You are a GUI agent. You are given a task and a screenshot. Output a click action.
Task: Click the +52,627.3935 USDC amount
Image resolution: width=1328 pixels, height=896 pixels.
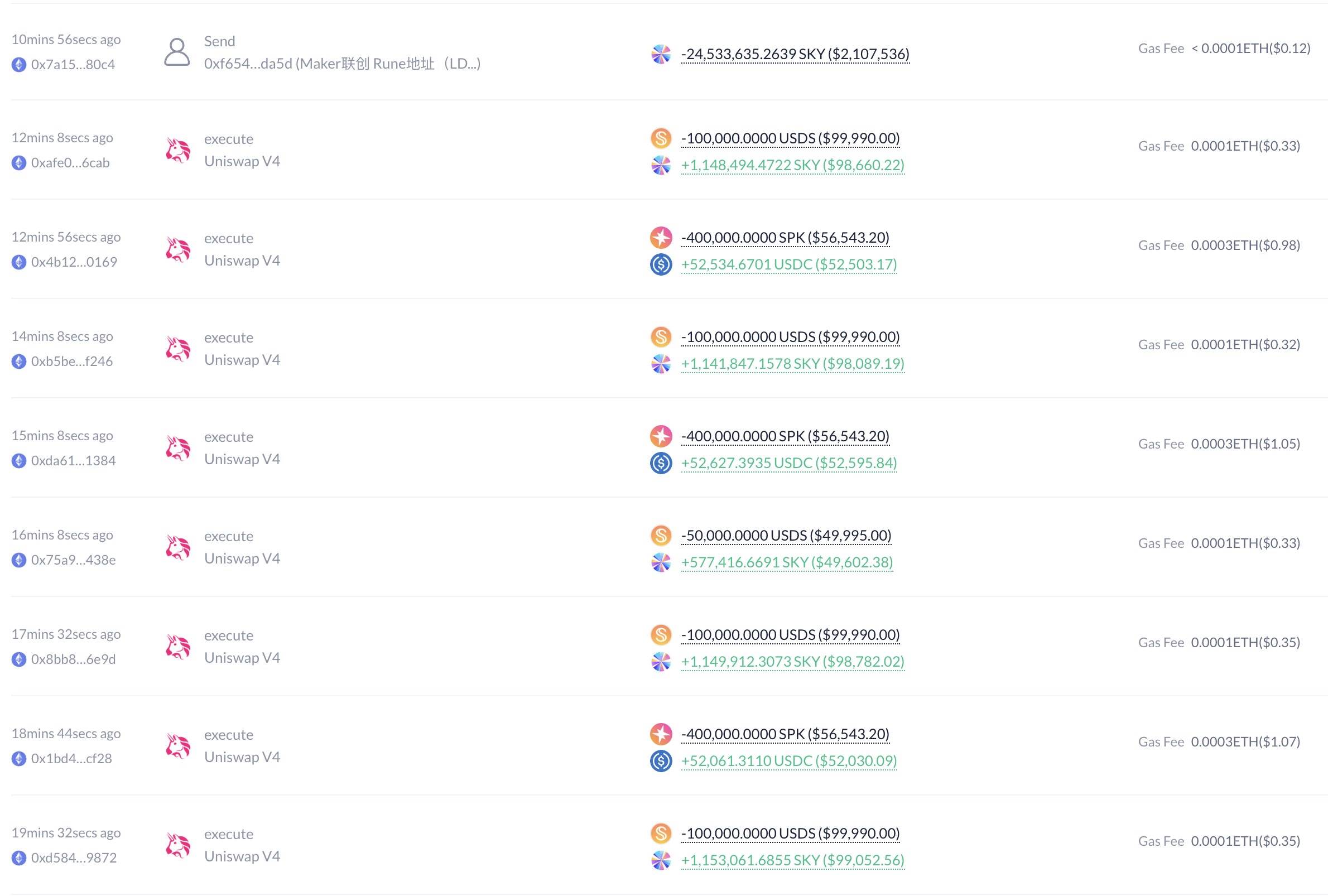(788, 463)
